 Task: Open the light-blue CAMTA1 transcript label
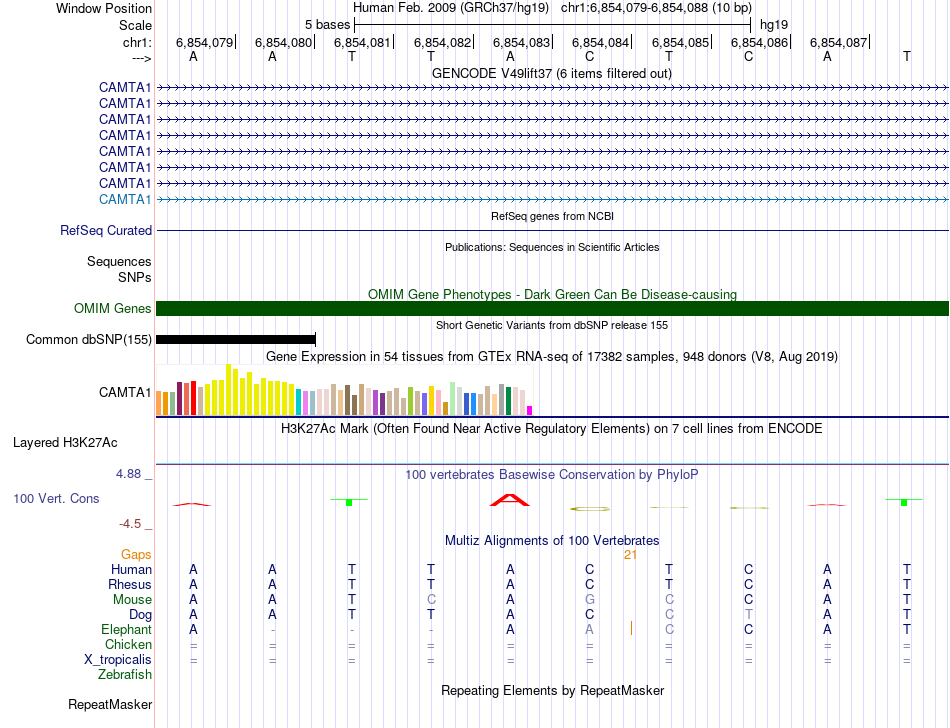pyautogui.click(x=125, y=199)
